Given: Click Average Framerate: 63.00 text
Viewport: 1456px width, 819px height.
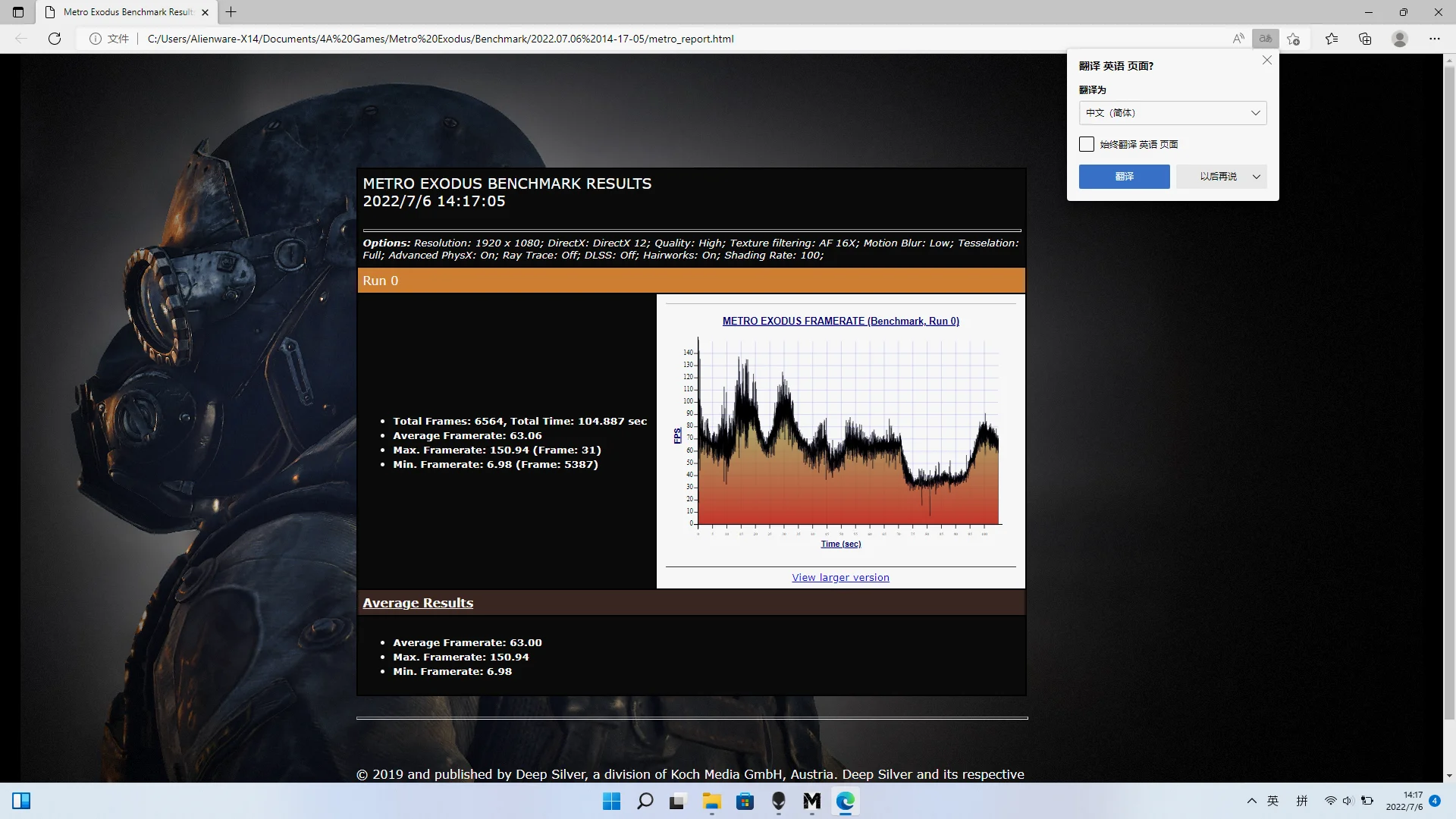Looking at the screenshot, I should tap(467, 642).
